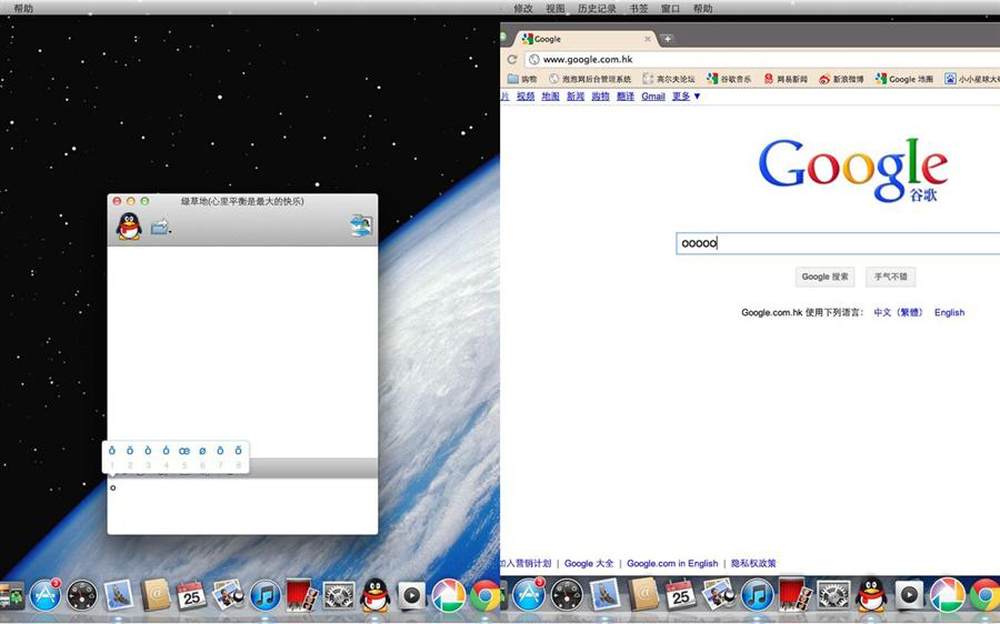Open iTunes in dock below QQ chat window

(x=265, y=595)
